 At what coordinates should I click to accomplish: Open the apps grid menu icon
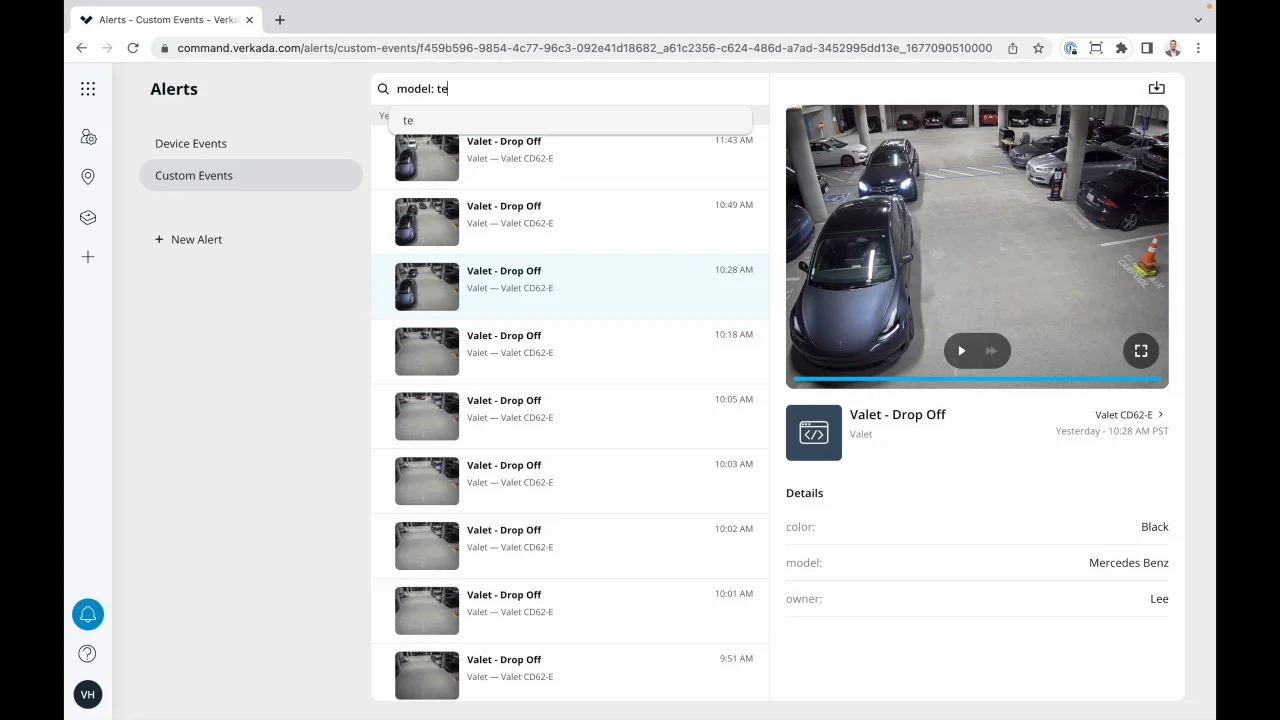(88, 89)
